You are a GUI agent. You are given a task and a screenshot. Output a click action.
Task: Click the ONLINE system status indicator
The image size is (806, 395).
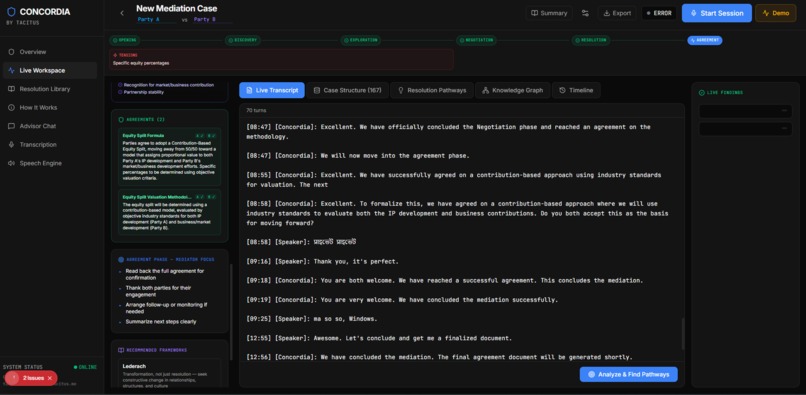pyautogui.click(x=85, y=367)
